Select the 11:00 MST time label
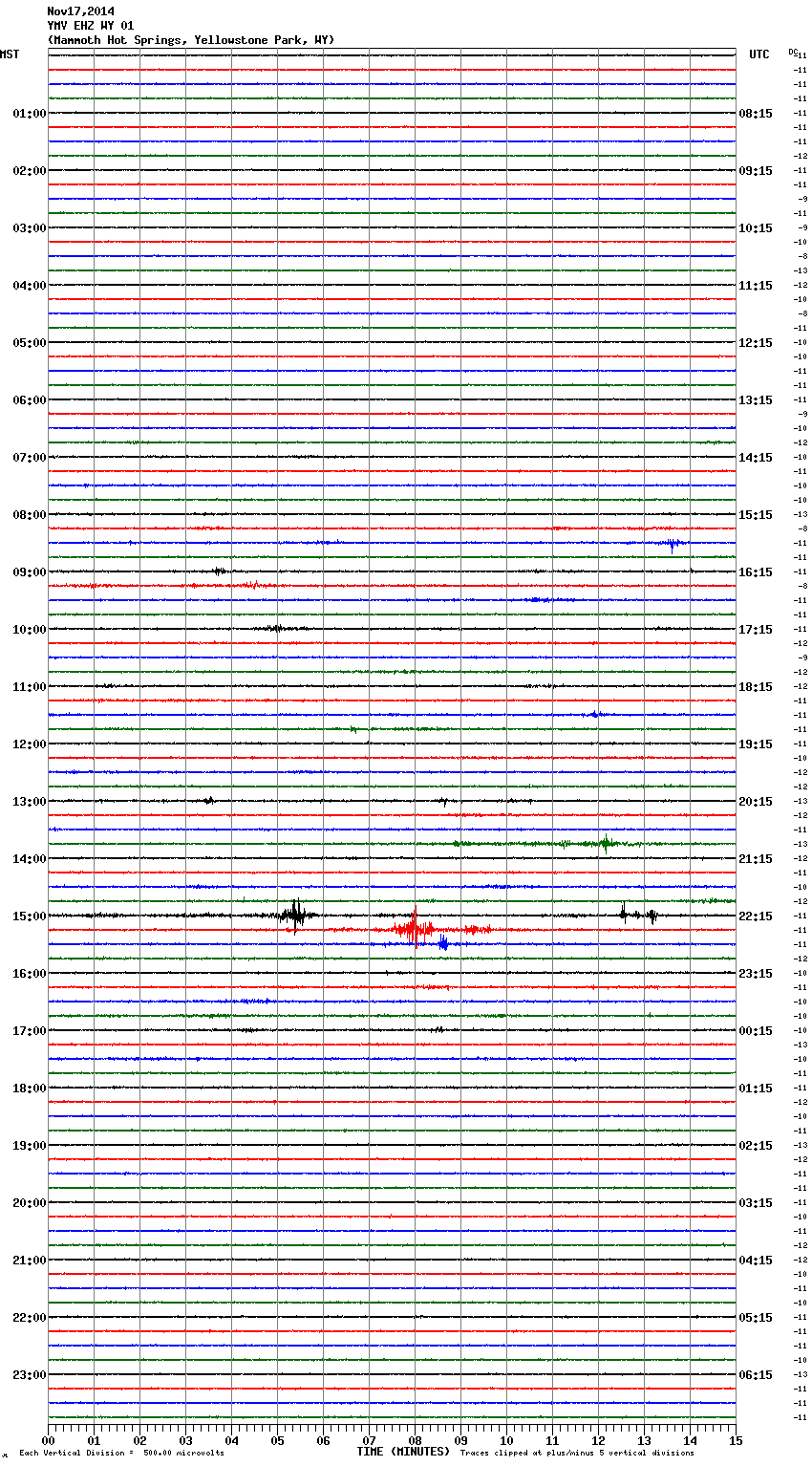The height and width of the screenshot is (1466, 812). click(29, 687)
